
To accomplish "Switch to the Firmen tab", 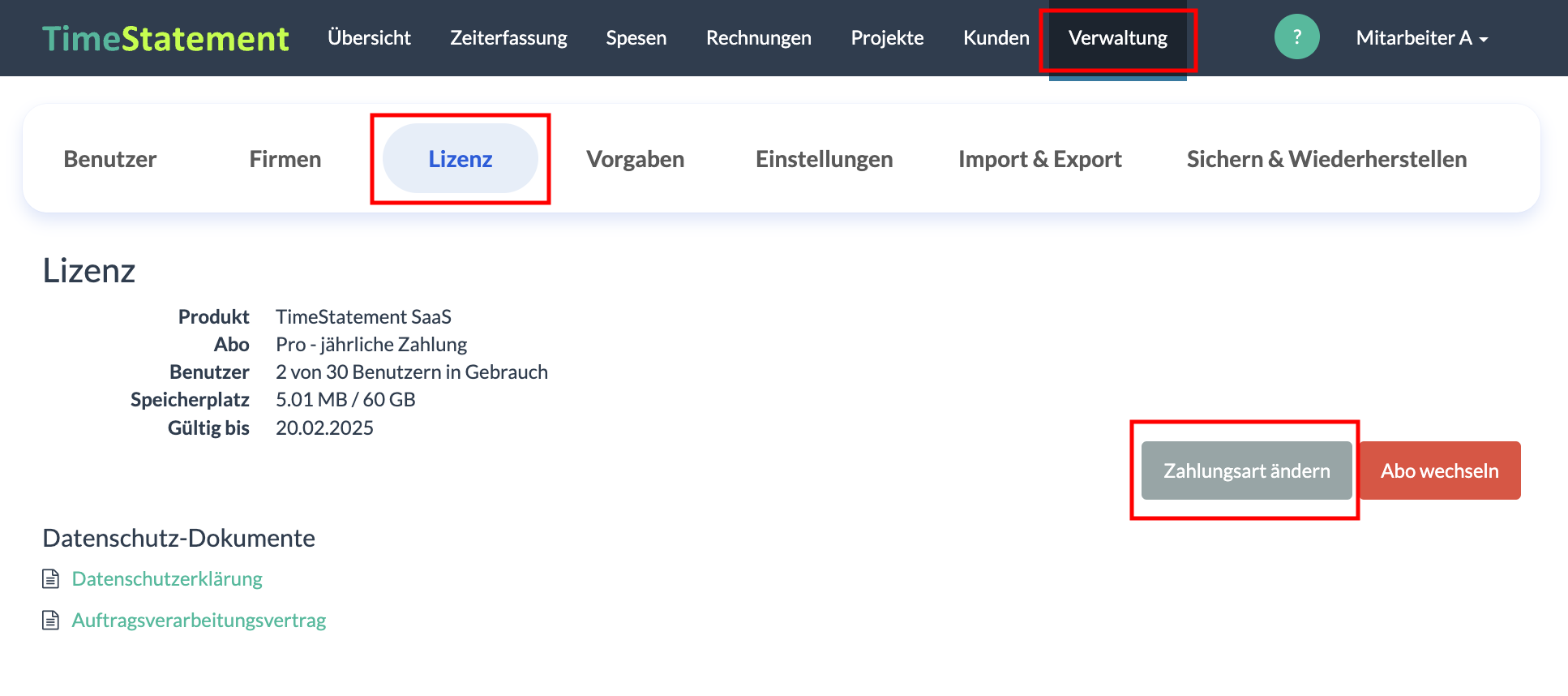I will [x=285, y=159].
